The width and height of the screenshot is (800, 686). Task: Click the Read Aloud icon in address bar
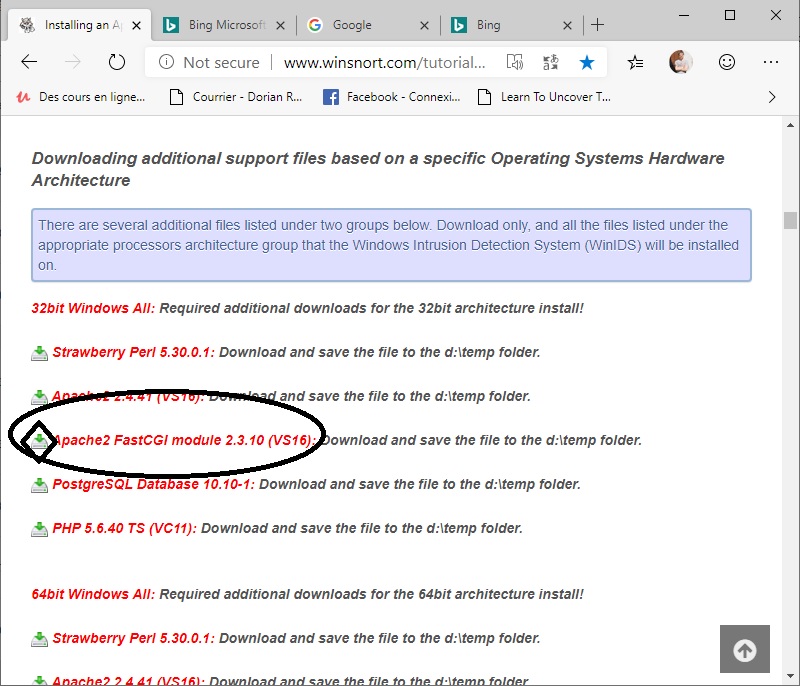pos(515,62)
